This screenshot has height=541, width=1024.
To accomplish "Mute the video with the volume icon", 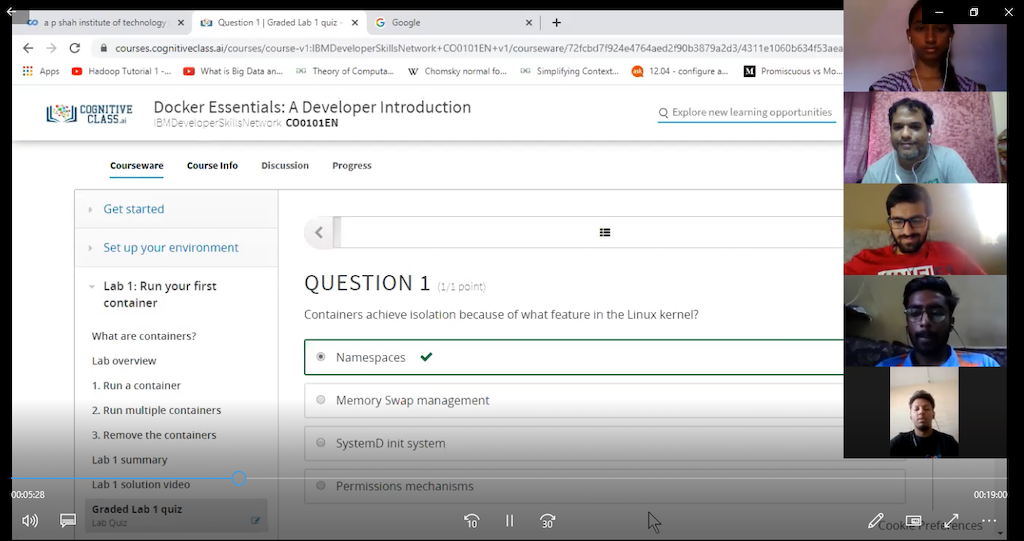I will (x=29, y=521).
